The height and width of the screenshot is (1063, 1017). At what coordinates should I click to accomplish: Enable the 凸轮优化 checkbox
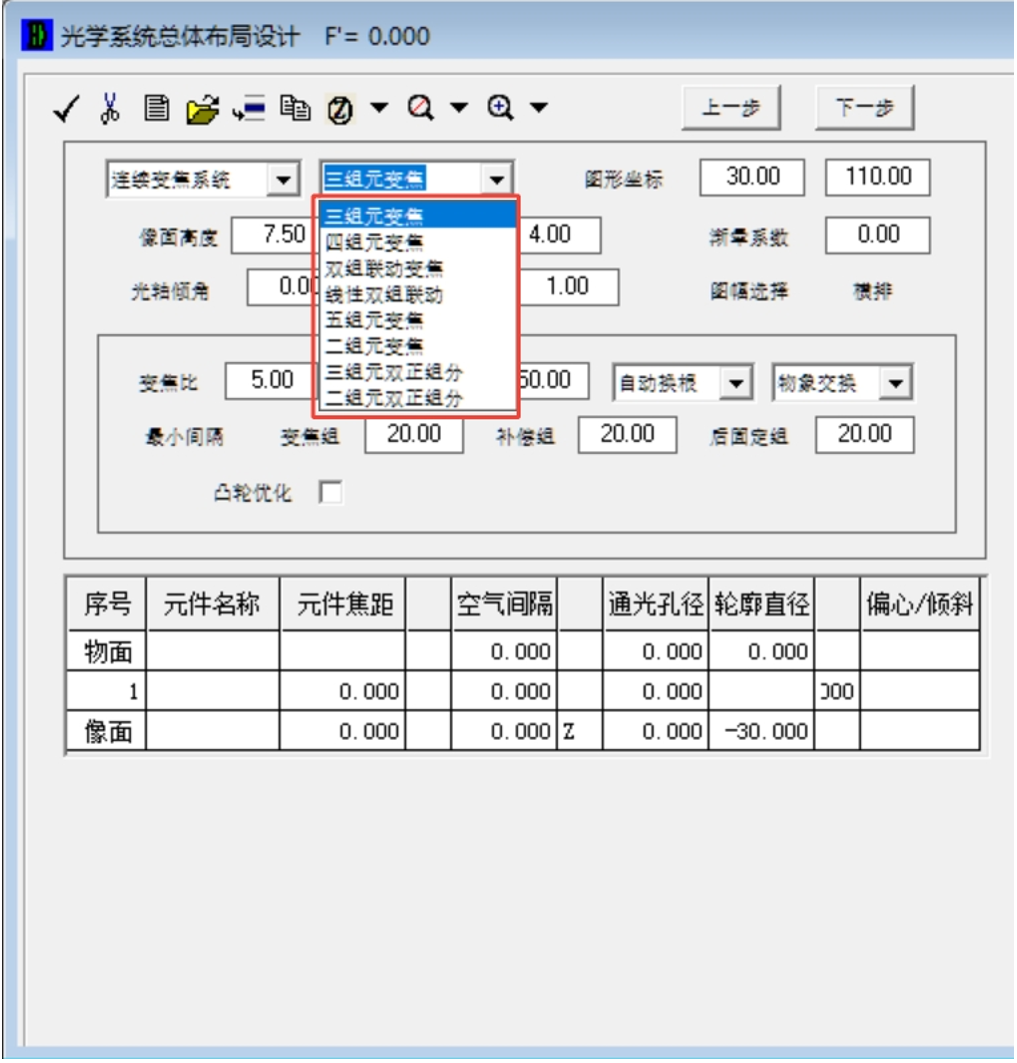click(x=330, y=493)
